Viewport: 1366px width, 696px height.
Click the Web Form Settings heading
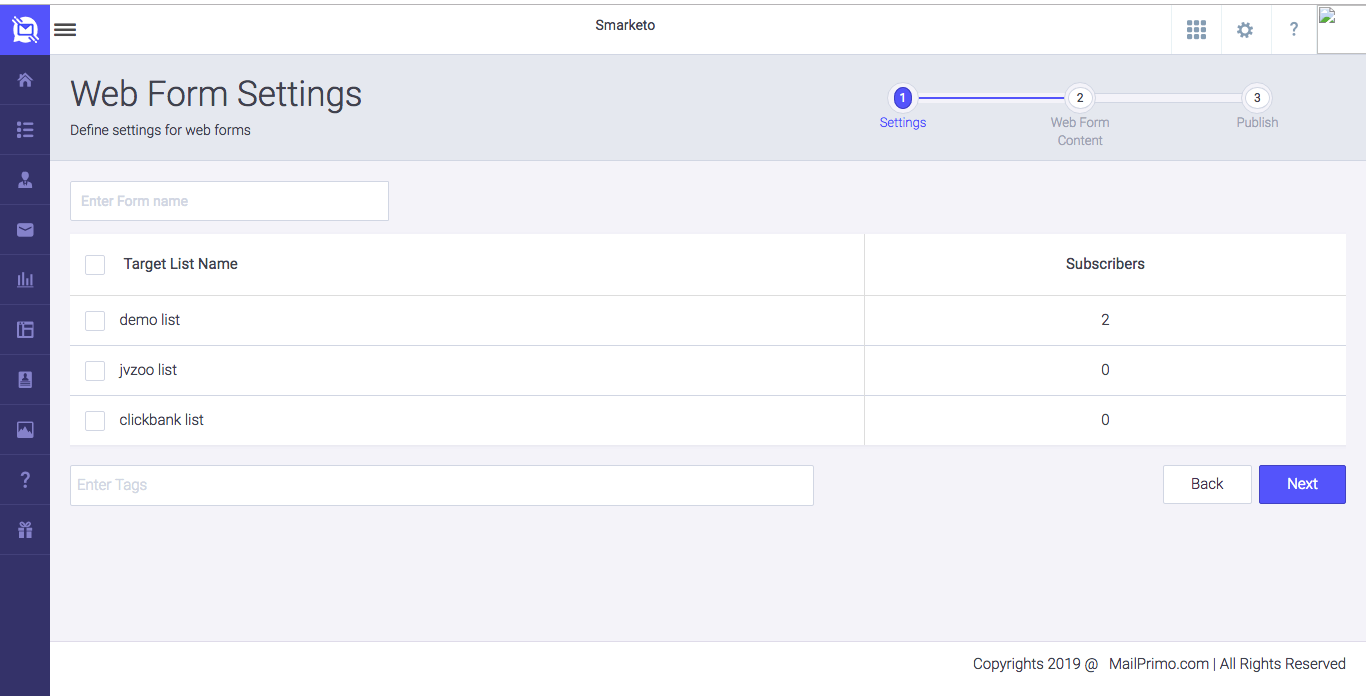[216, 94]
